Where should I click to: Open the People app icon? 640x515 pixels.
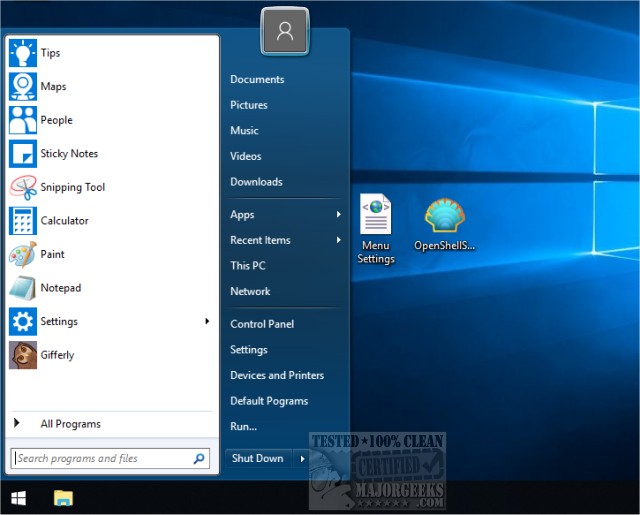click(23, 120)
